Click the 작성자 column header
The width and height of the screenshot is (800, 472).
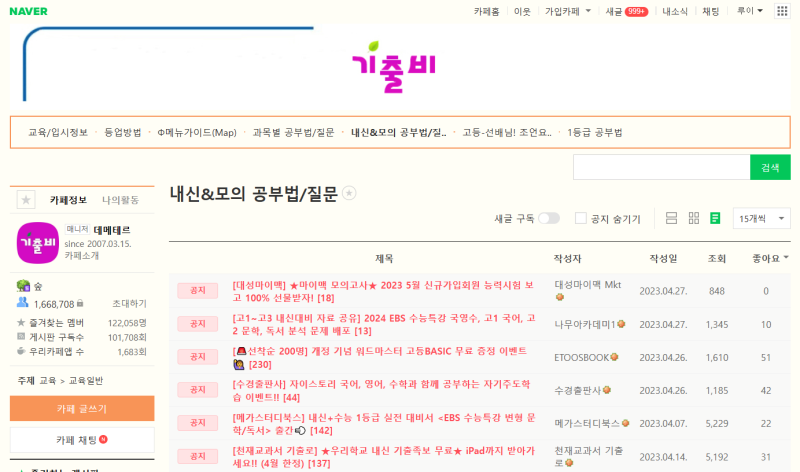coord(567,259)
